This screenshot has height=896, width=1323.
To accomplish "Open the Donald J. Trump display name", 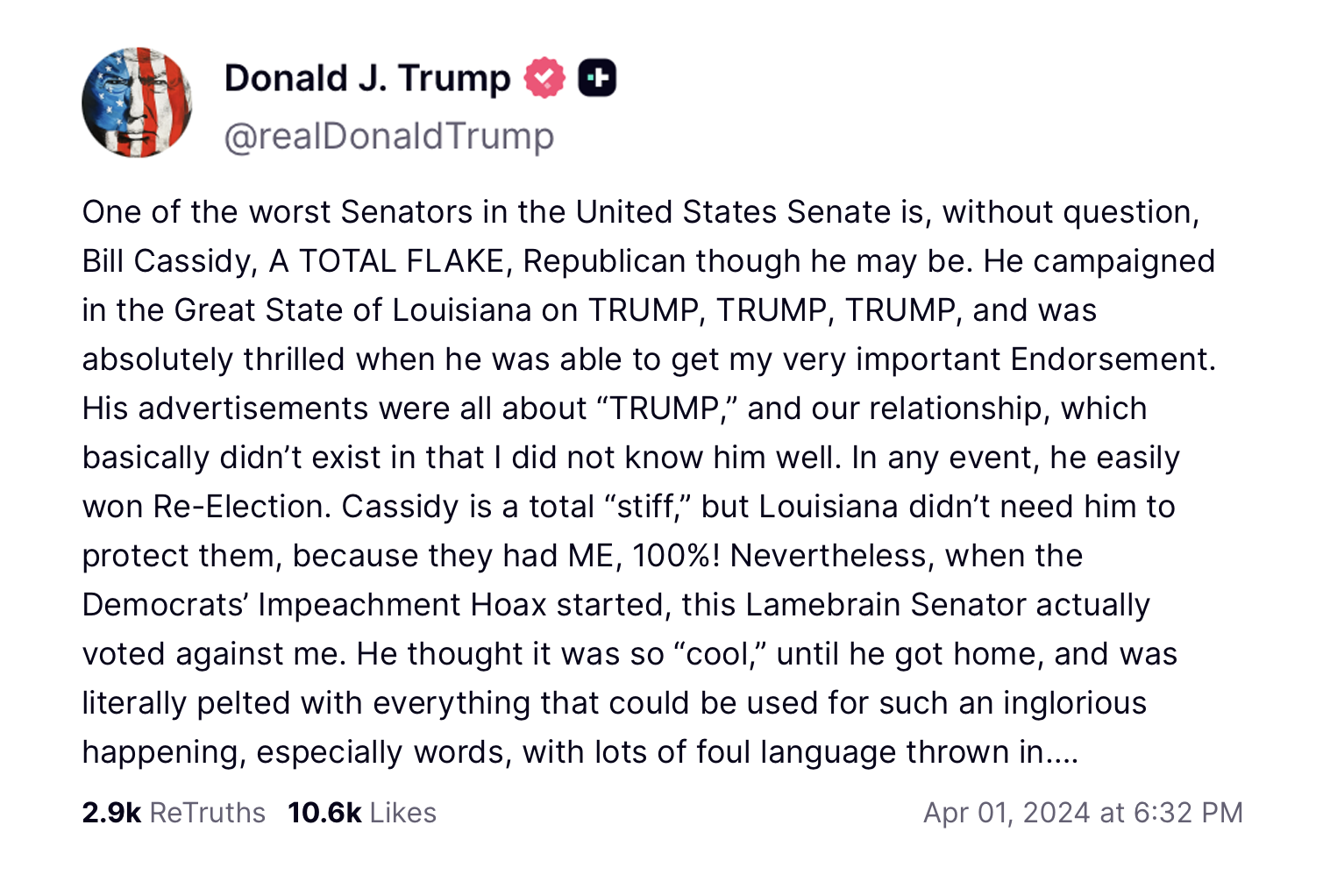I will pyautogui.click(x=367, y=78).
